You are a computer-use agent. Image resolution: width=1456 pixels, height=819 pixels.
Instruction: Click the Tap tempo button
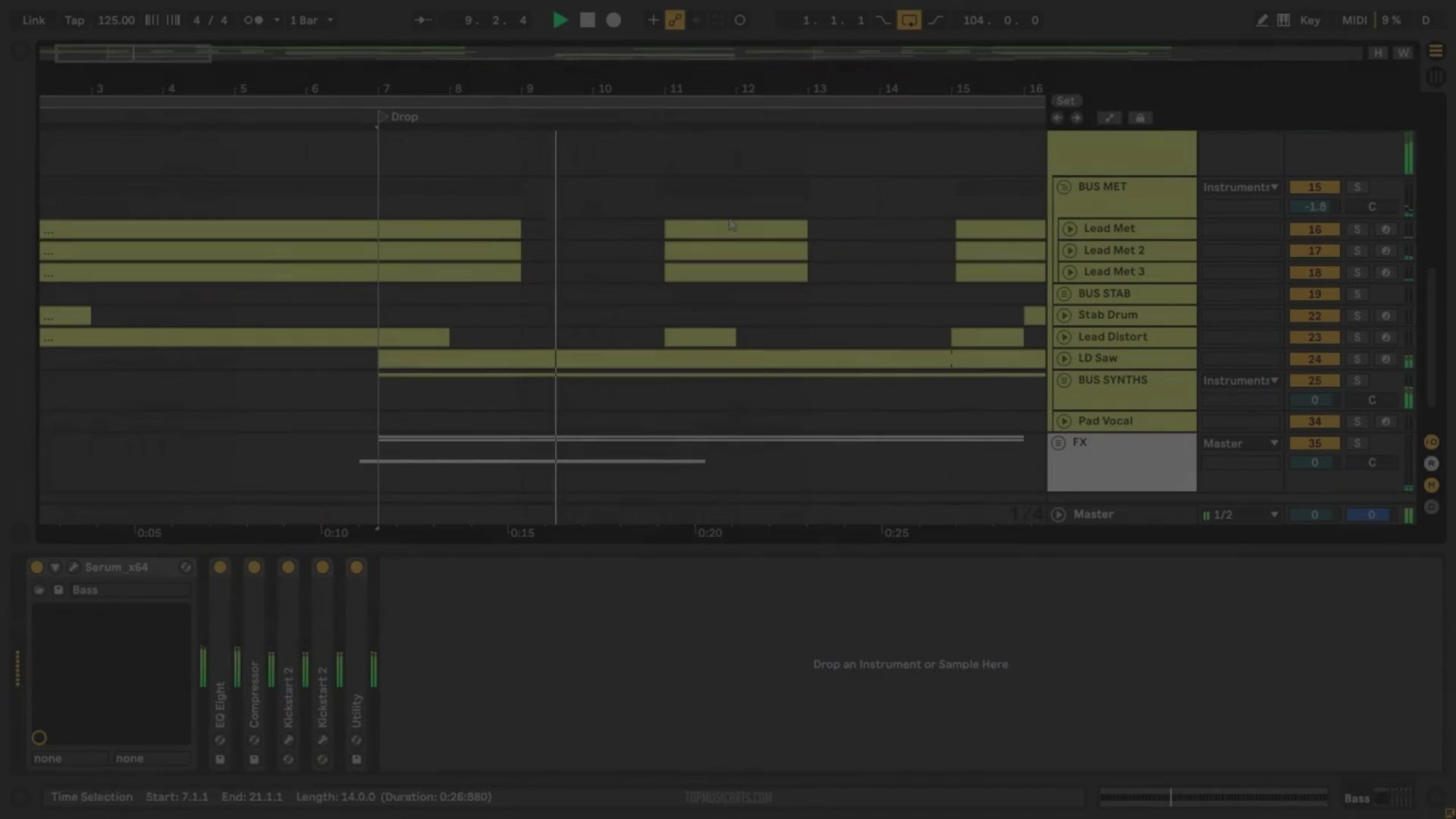[x=74, y=20]
